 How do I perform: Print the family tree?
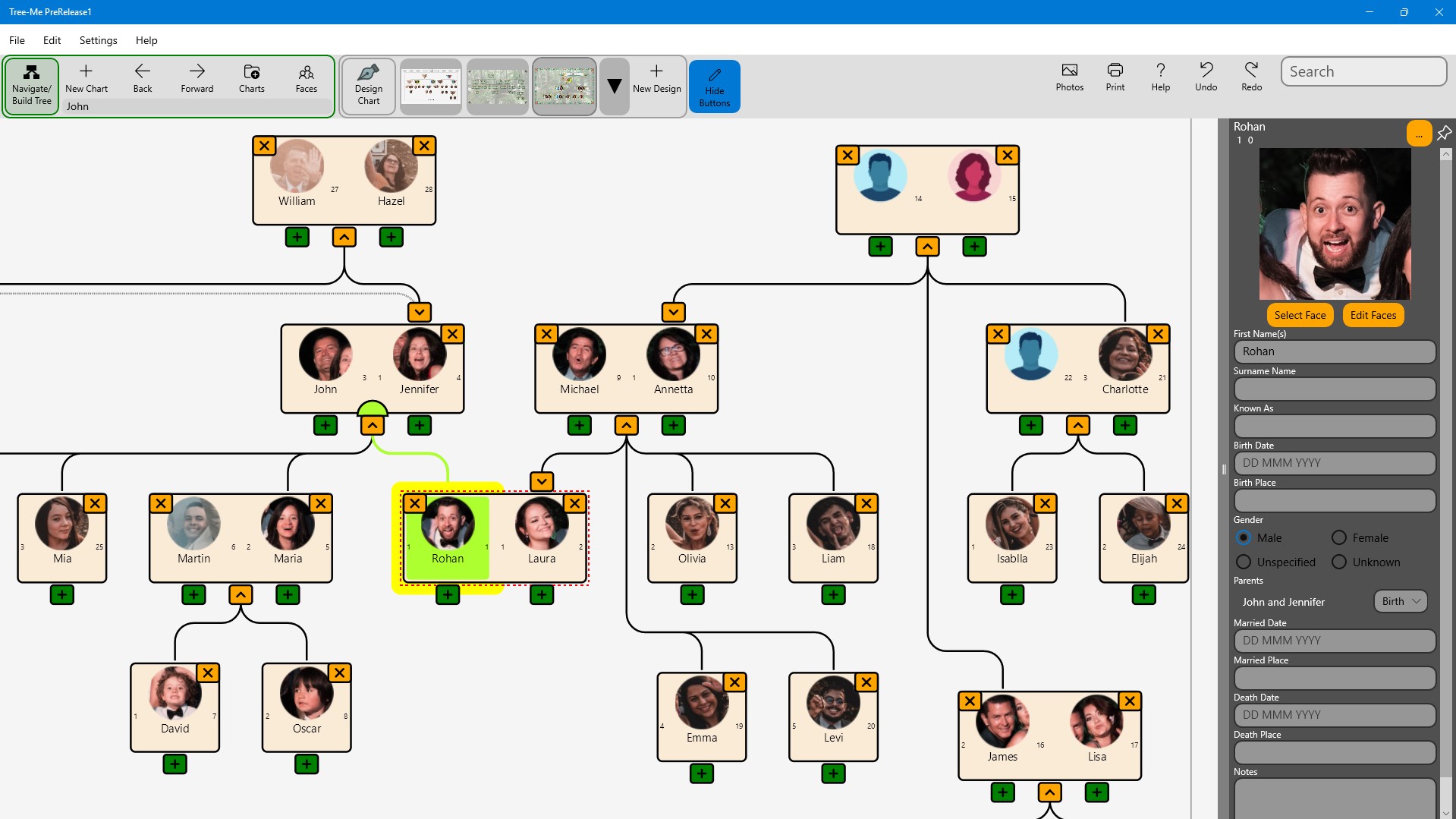tap(1114, 77)
